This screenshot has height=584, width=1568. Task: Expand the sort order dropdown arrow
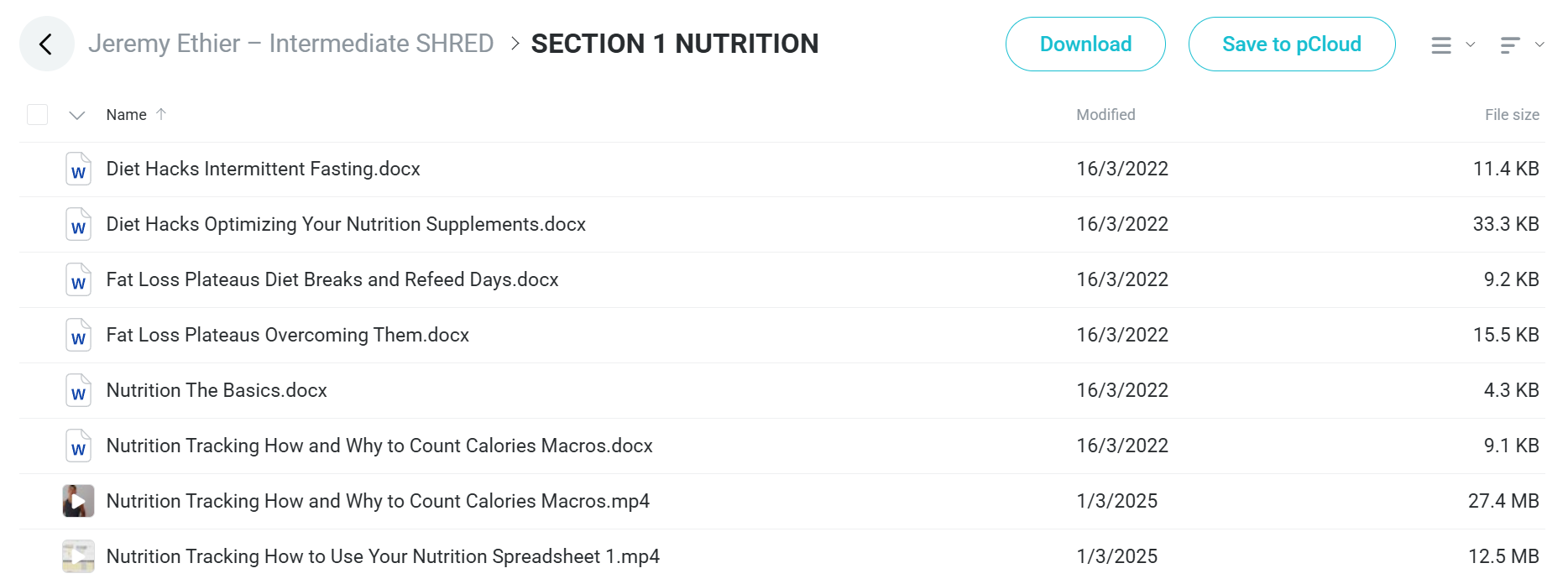click(x=1539, y=44)
